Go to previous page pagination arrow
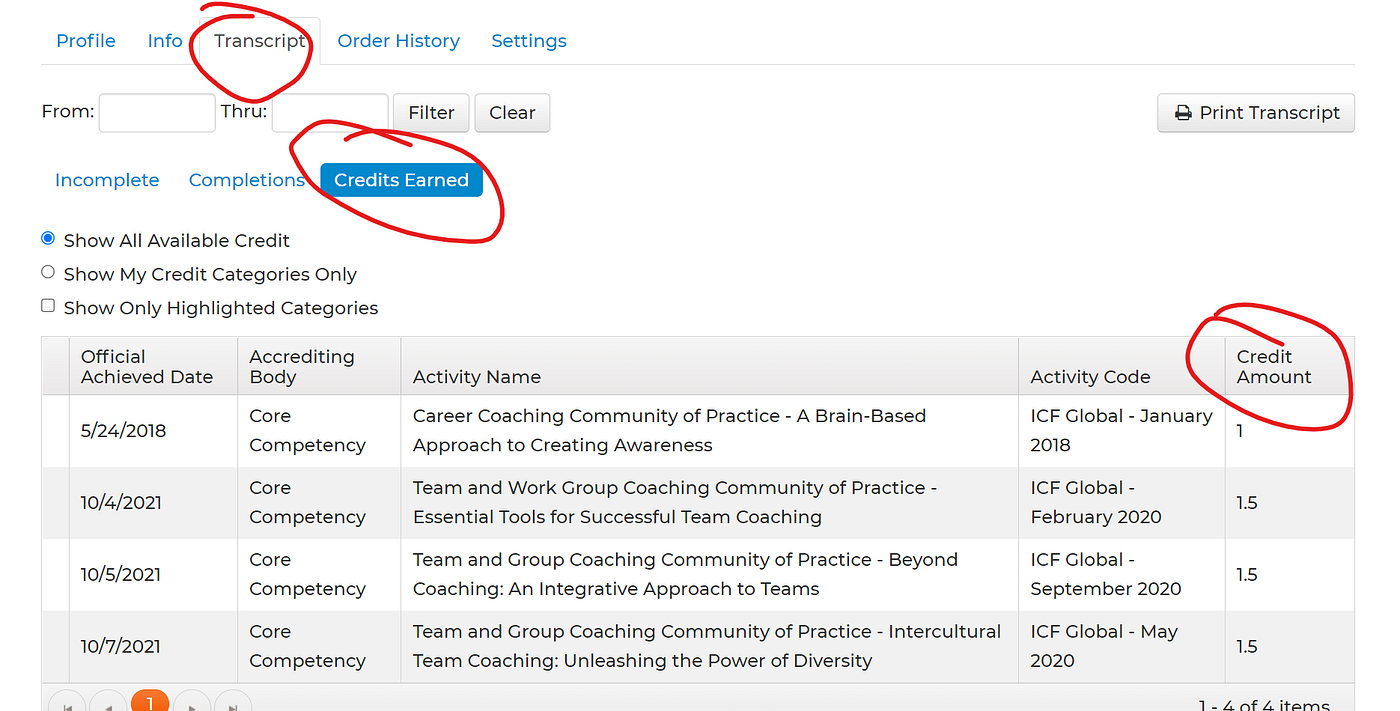This screenshot has width=1400, height=711. pos(108,702)
